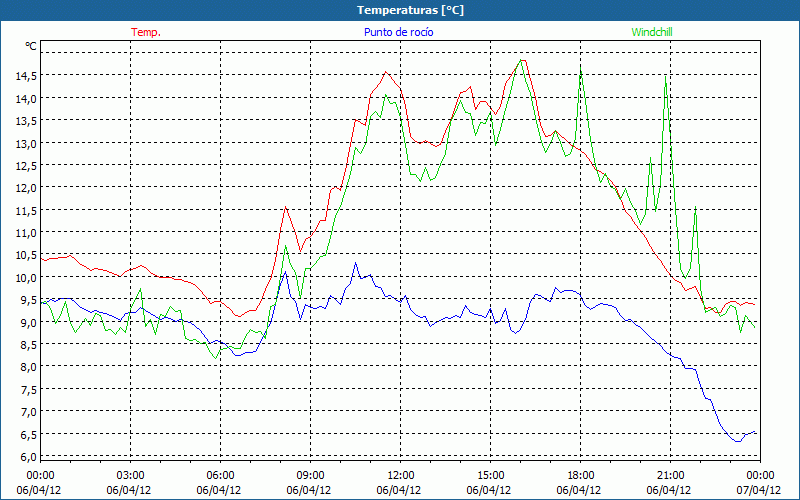Click the 13,5 y-axis value
This screenshot has width=800, height=500.
[x=26, y=121]
